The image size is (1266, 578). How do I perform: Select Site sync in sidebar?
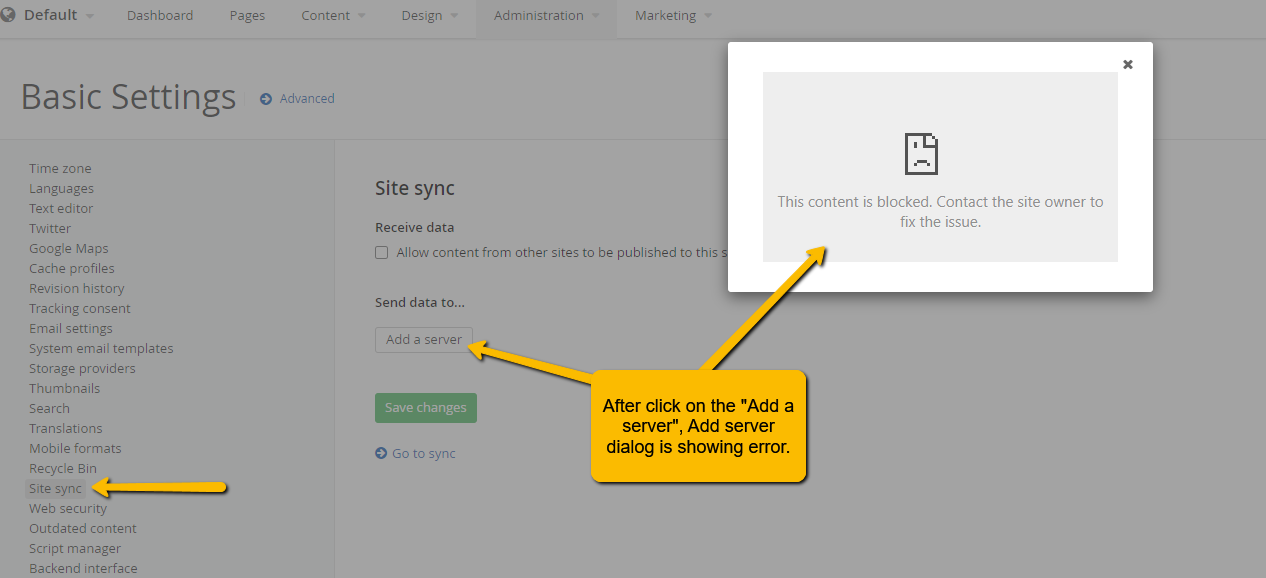(x=55, y=489)
